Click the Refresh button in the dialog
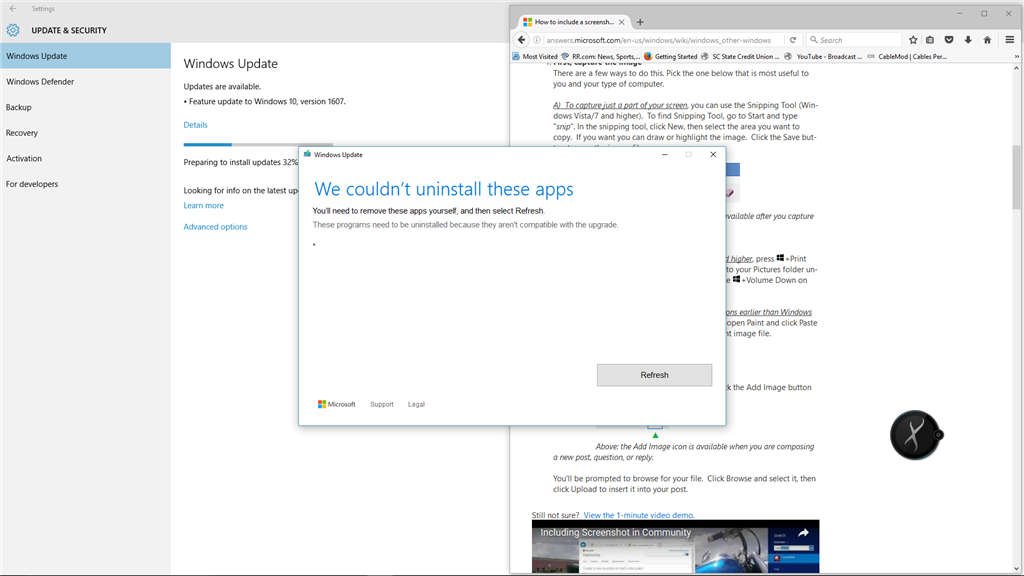The width and height of the screenshot is (1024, 576). click(x=654, y=375)
